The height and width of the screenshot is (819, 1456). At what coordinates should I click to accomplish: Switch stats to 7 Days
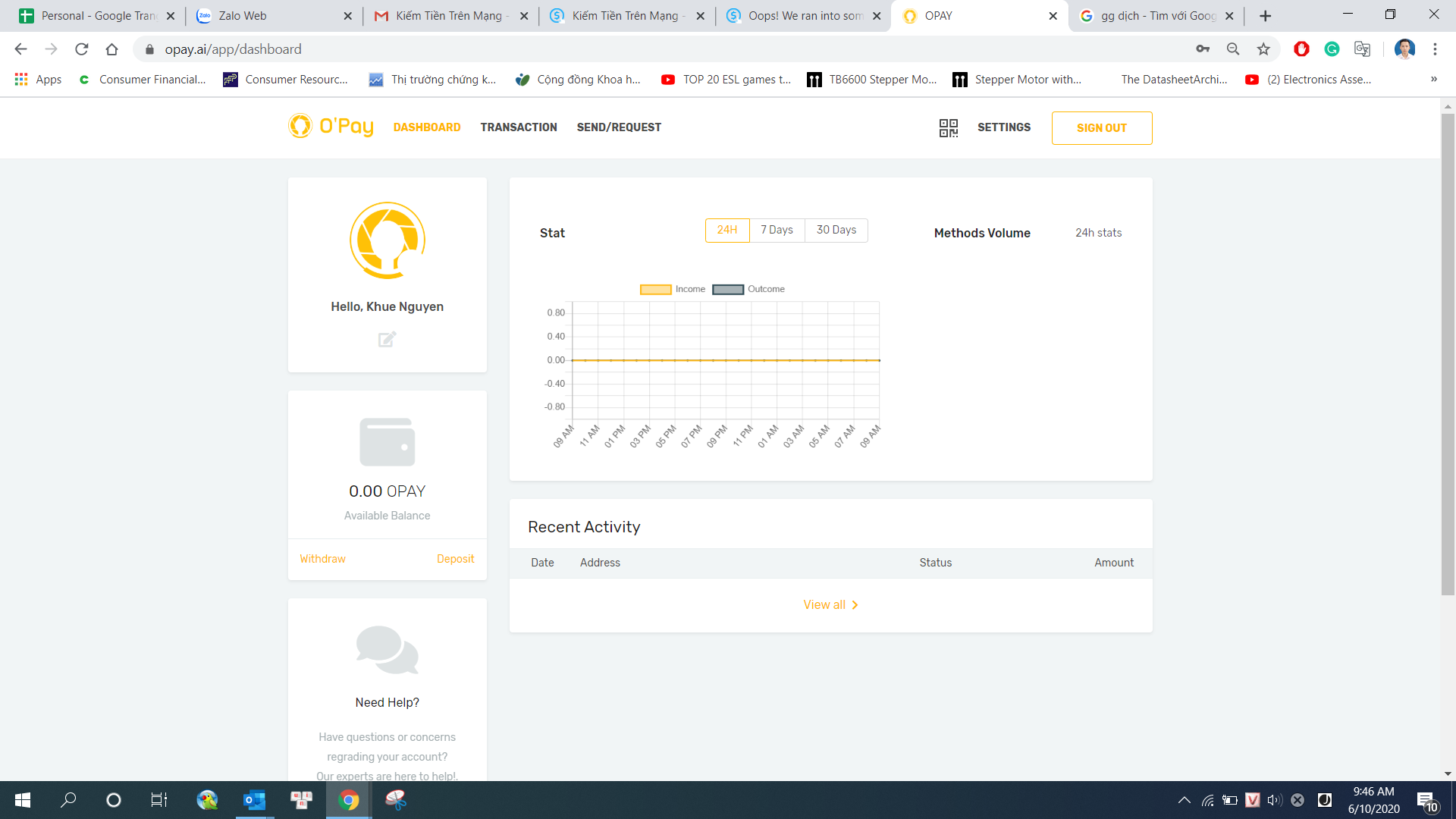pyautogui.click(x=777, y=230)
